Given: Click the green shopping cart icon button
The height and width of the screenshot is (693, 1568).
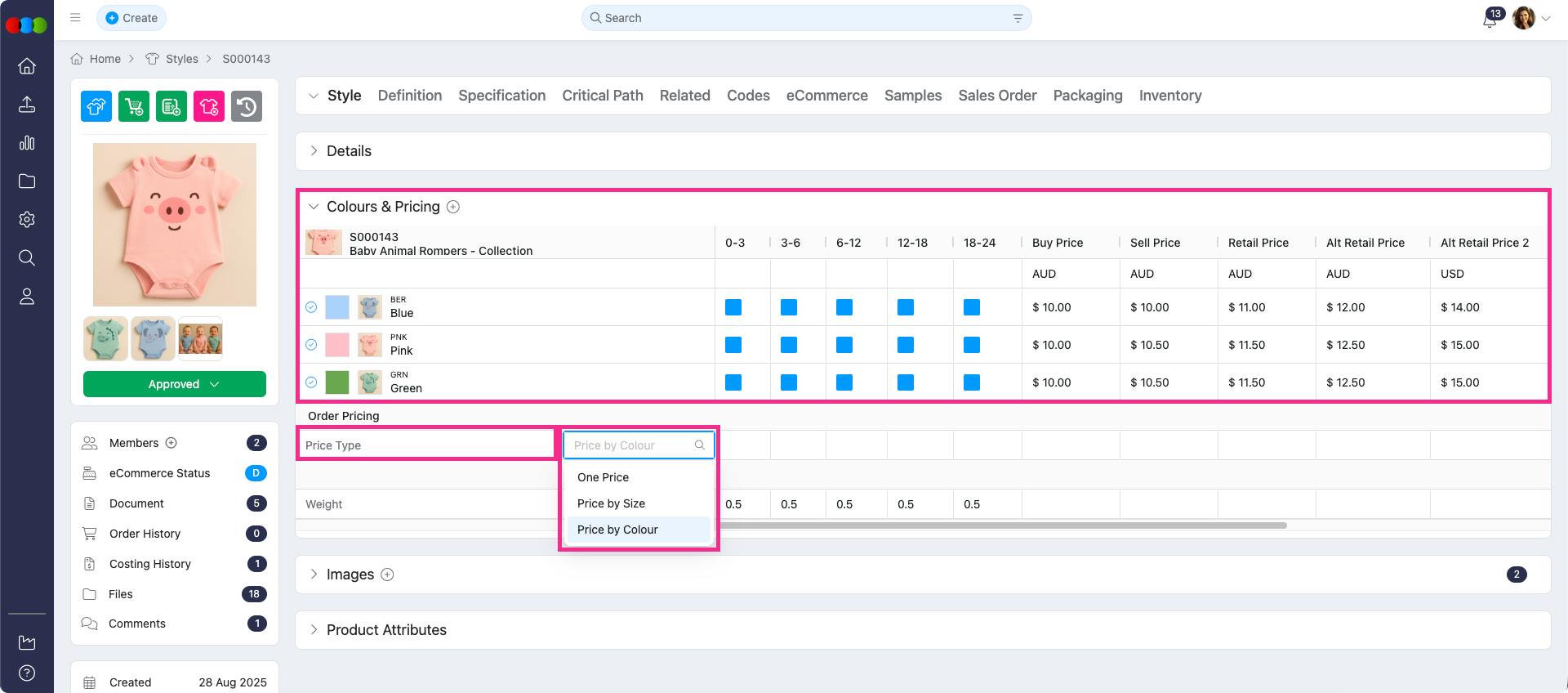Looking at the screenshot, I should pos(134,106).
